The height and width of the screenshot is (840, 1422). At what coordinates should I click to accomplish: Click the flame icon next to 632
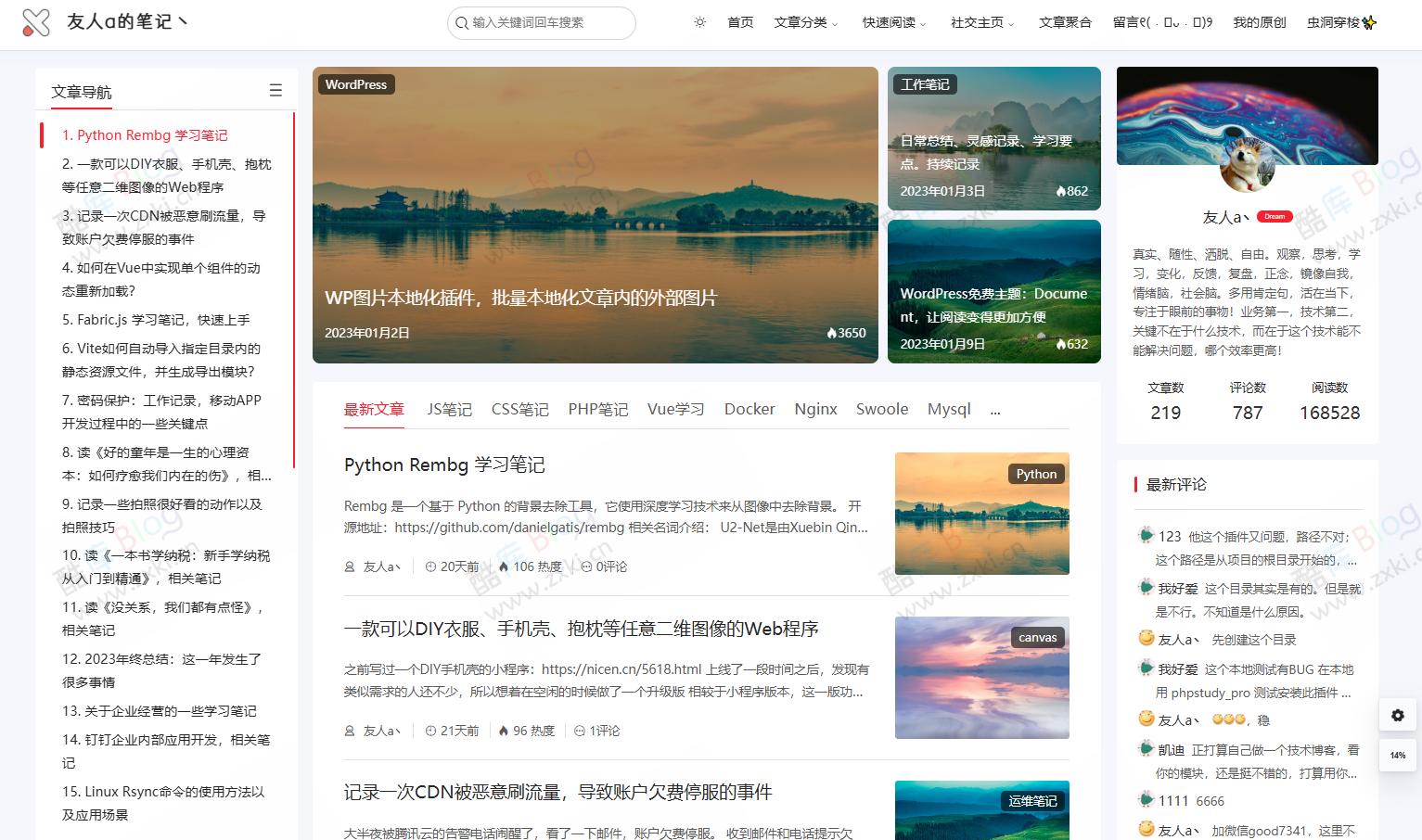coord(1061,344)
